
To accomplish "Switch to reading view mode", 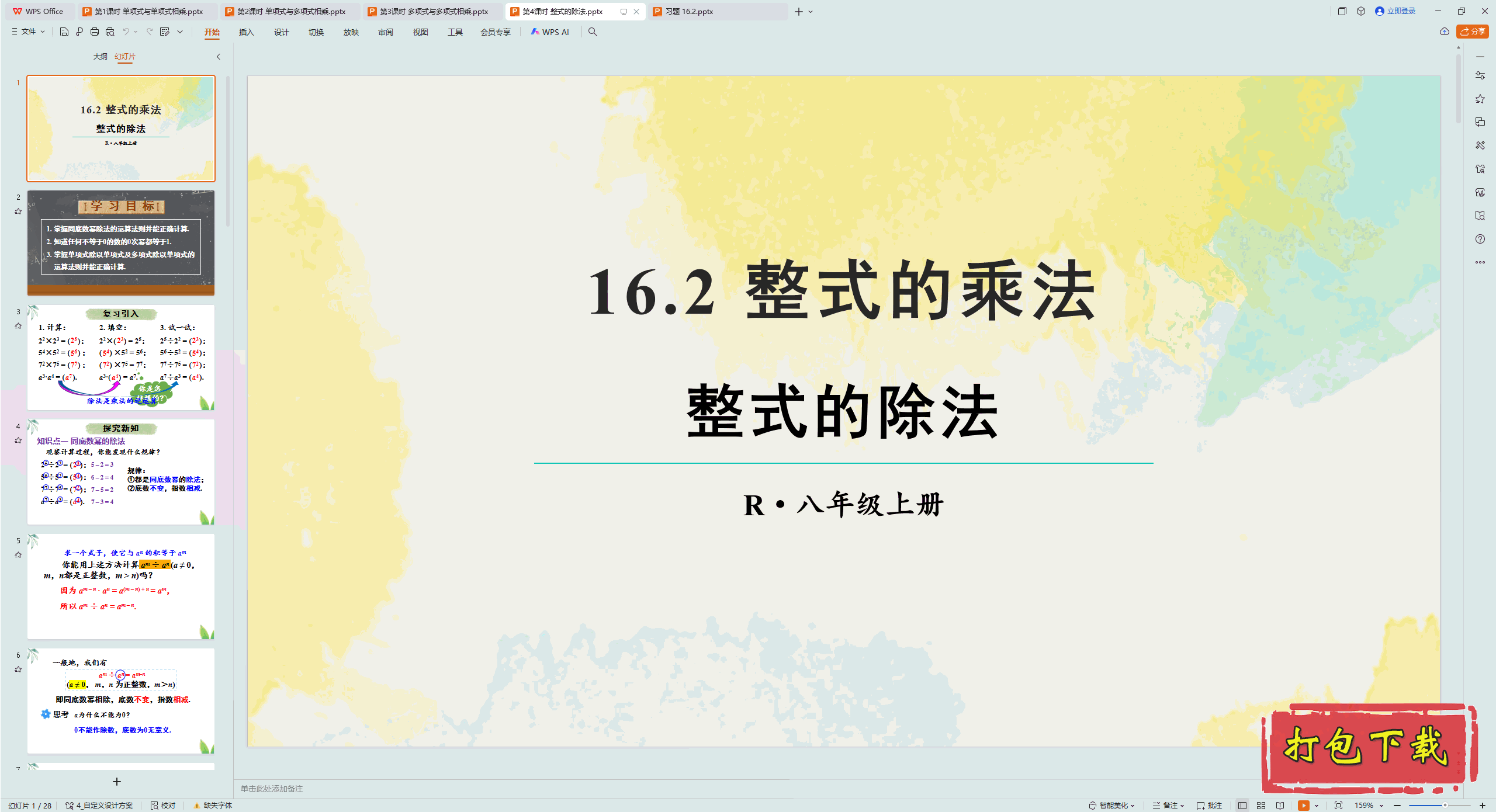I will (1280, 805).
